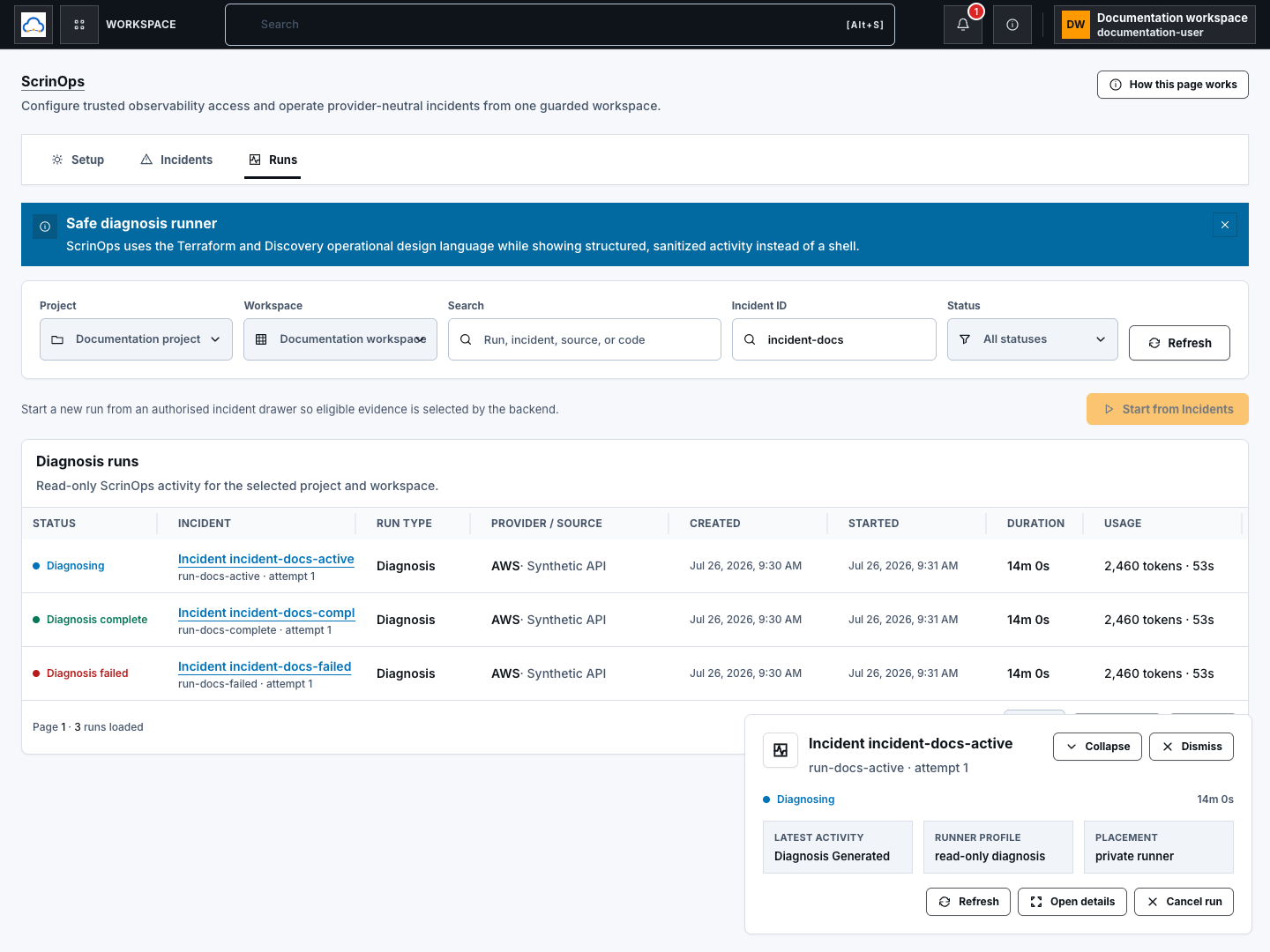This screenshot has height=952, width=1270.
Task: Click RUNNER PROFILE read-only diagnosis tile
Action: tap(998, 847)
